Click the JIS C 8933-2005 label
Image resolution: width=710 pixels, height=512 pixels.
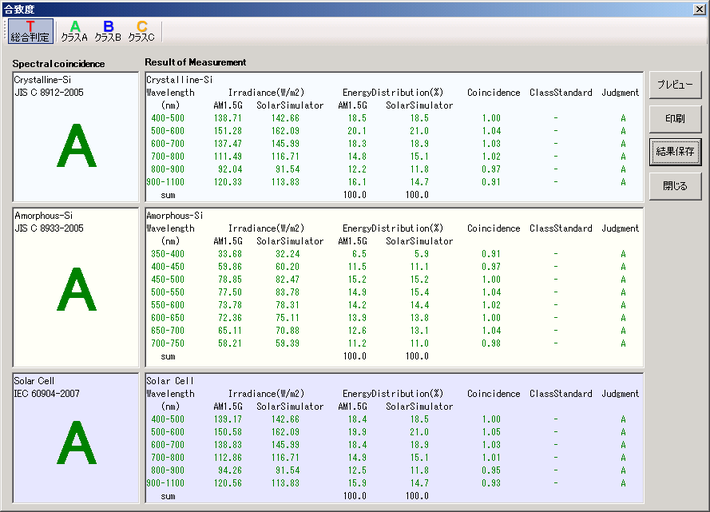click(x=49, y=228)
